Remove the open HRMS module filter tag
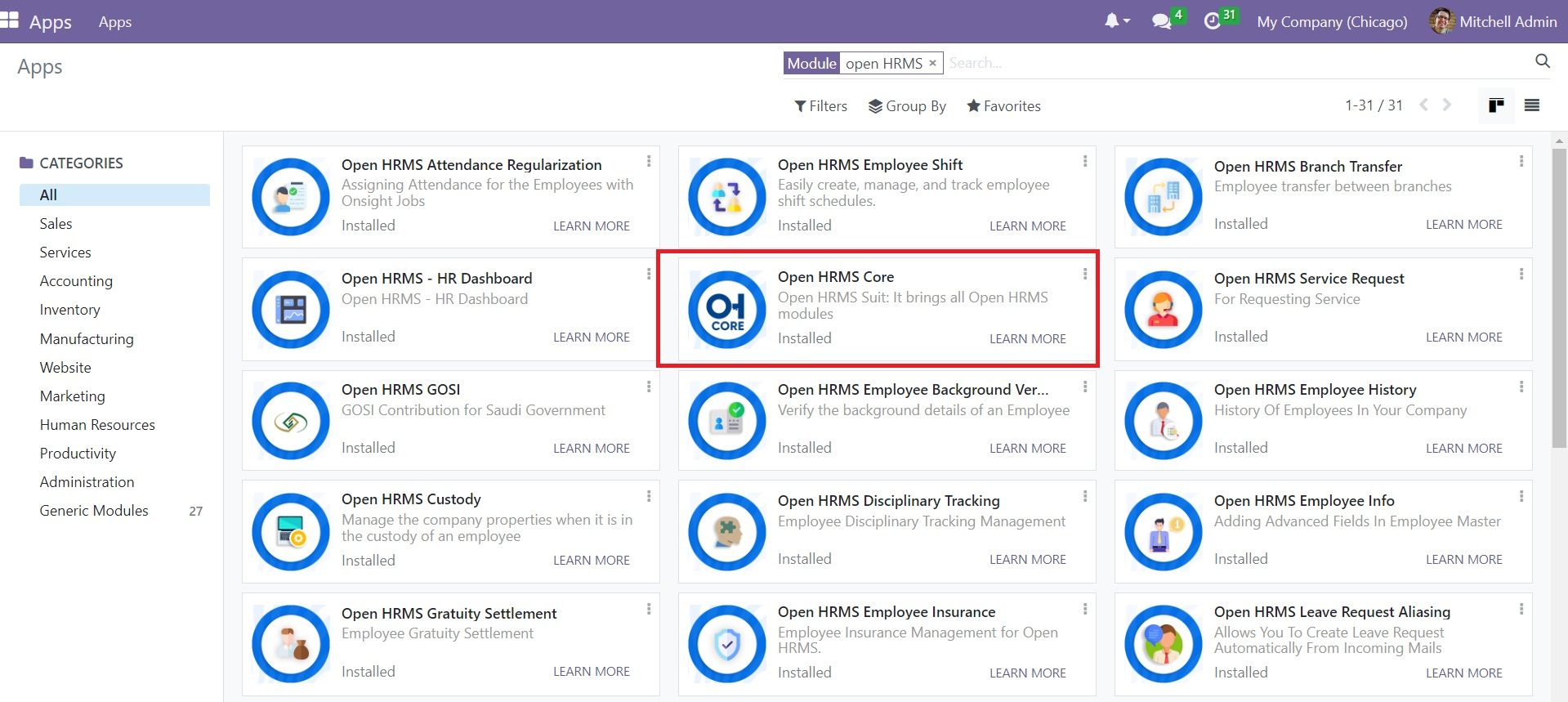 932,63
